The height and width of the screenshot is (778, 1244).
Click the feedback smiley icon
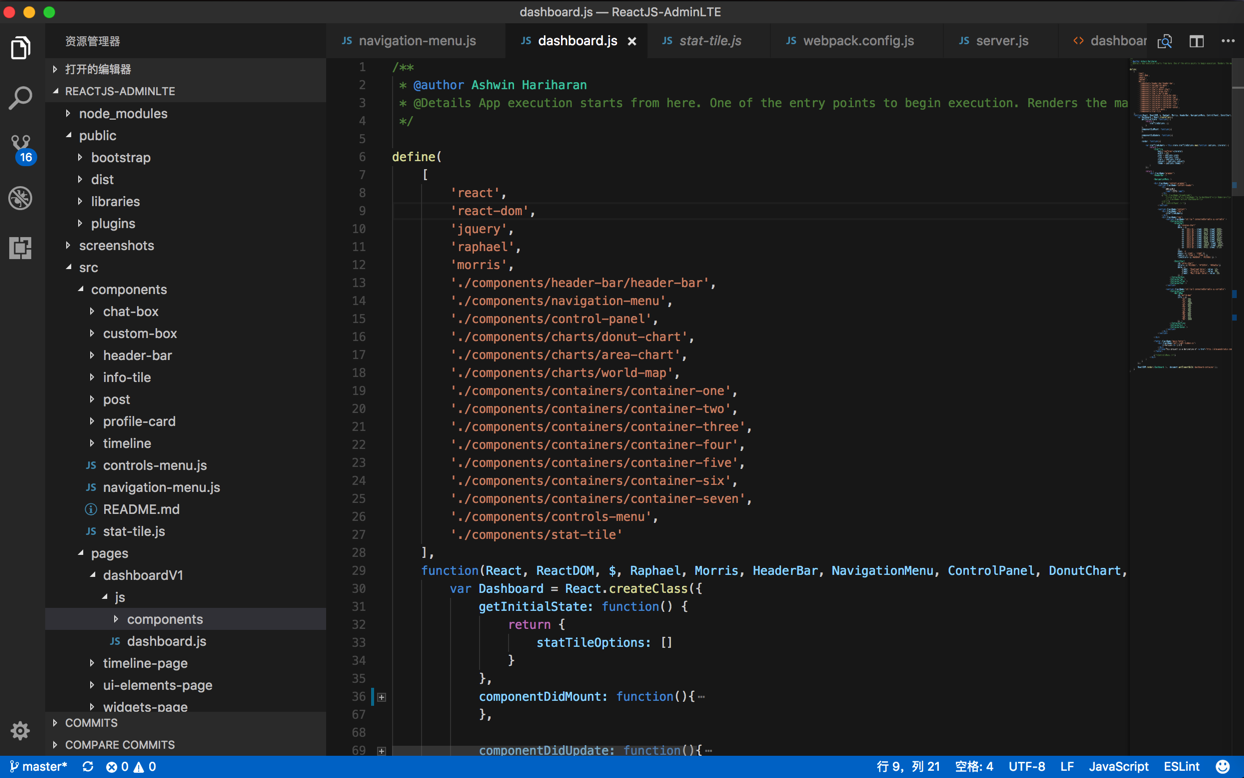click(x=1222, y=767)
